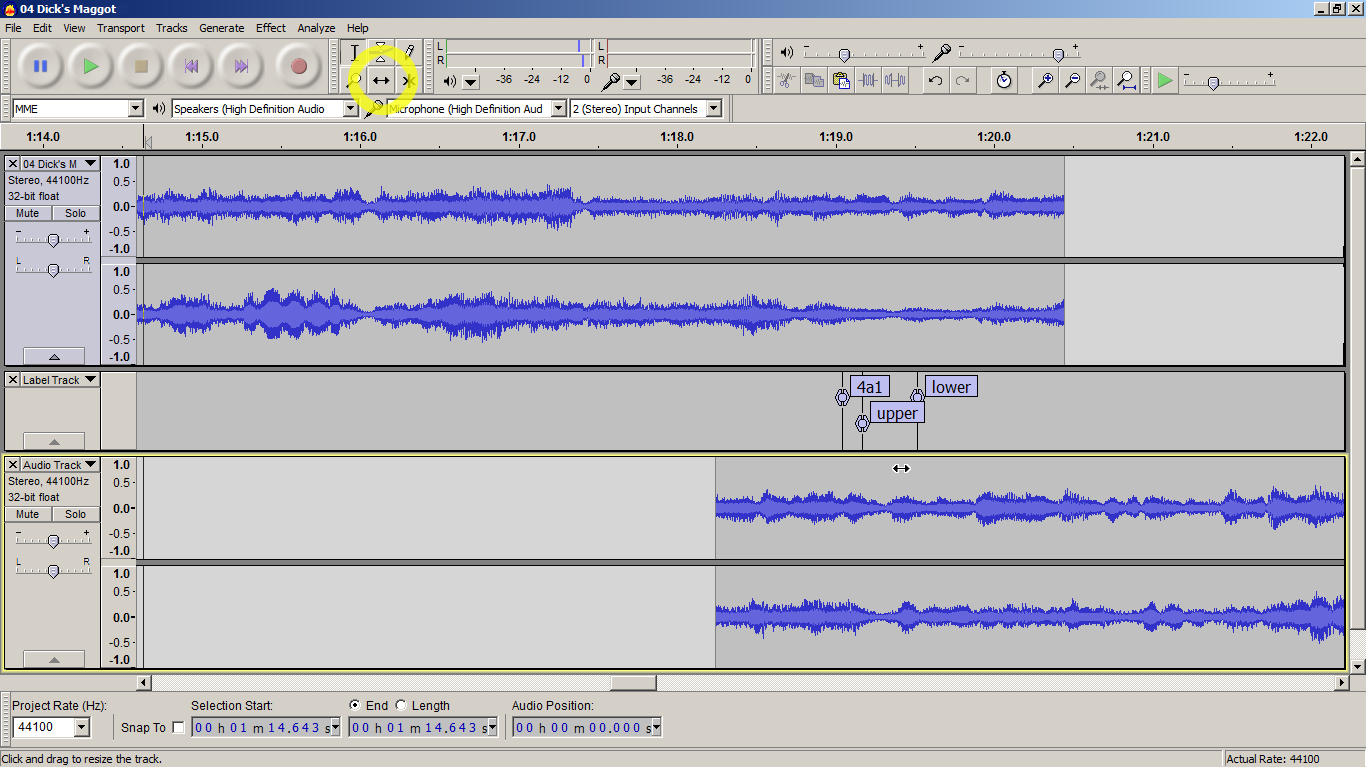
Task: Open the Analyze menu
Action: [316, 28]
